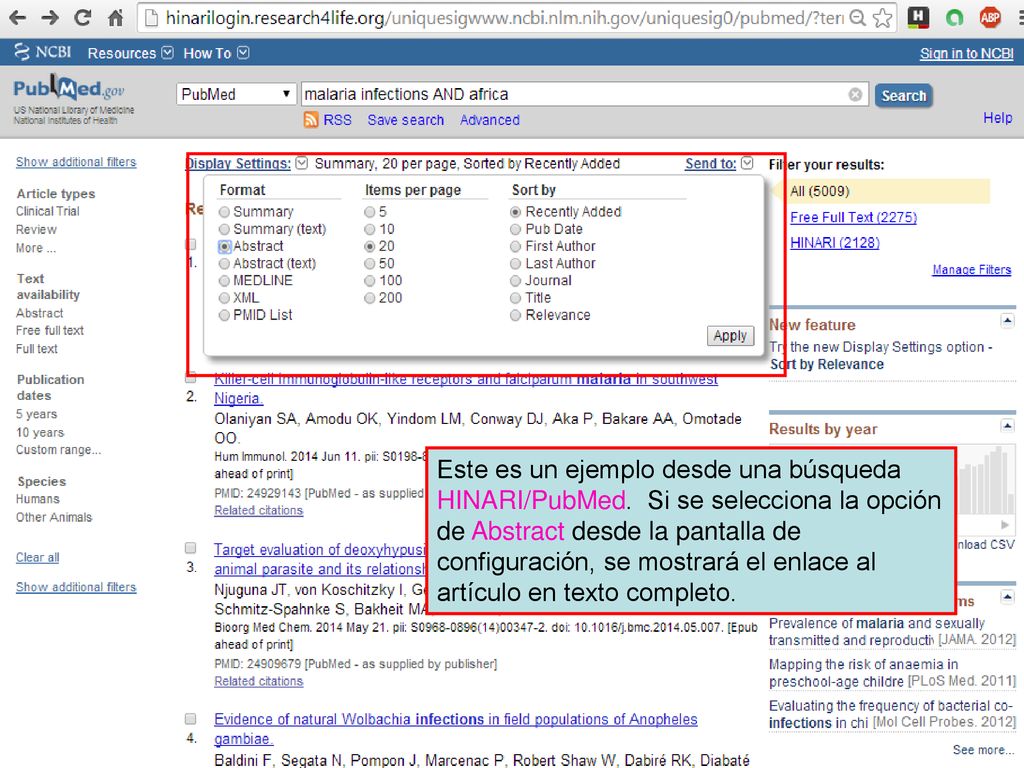Collapse the Results by year panel
This screenshot has width=1024, height=768.
click(x=1007, y=426)
